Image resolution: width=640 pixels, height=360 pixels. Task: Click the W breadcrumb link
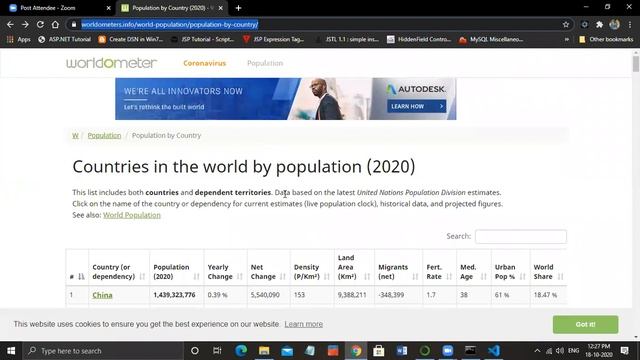point(75,135)
